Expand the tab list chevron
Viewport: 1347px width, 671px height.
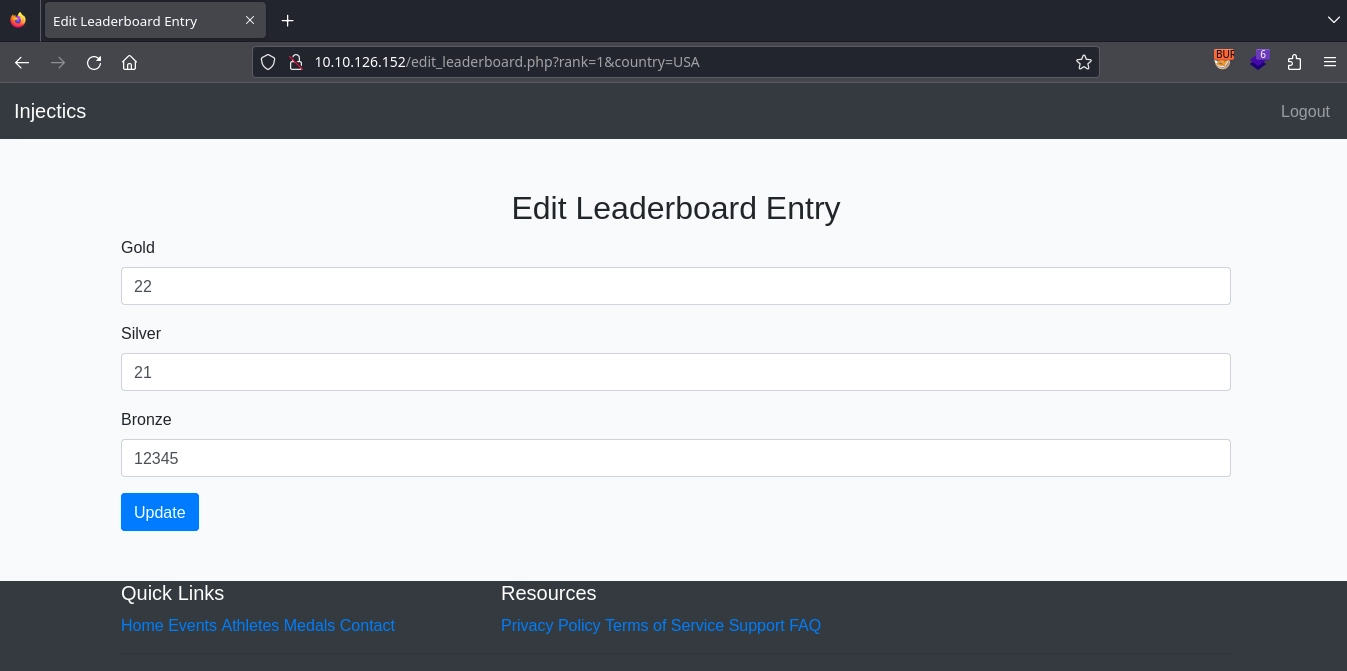[x=1333, y=20]
